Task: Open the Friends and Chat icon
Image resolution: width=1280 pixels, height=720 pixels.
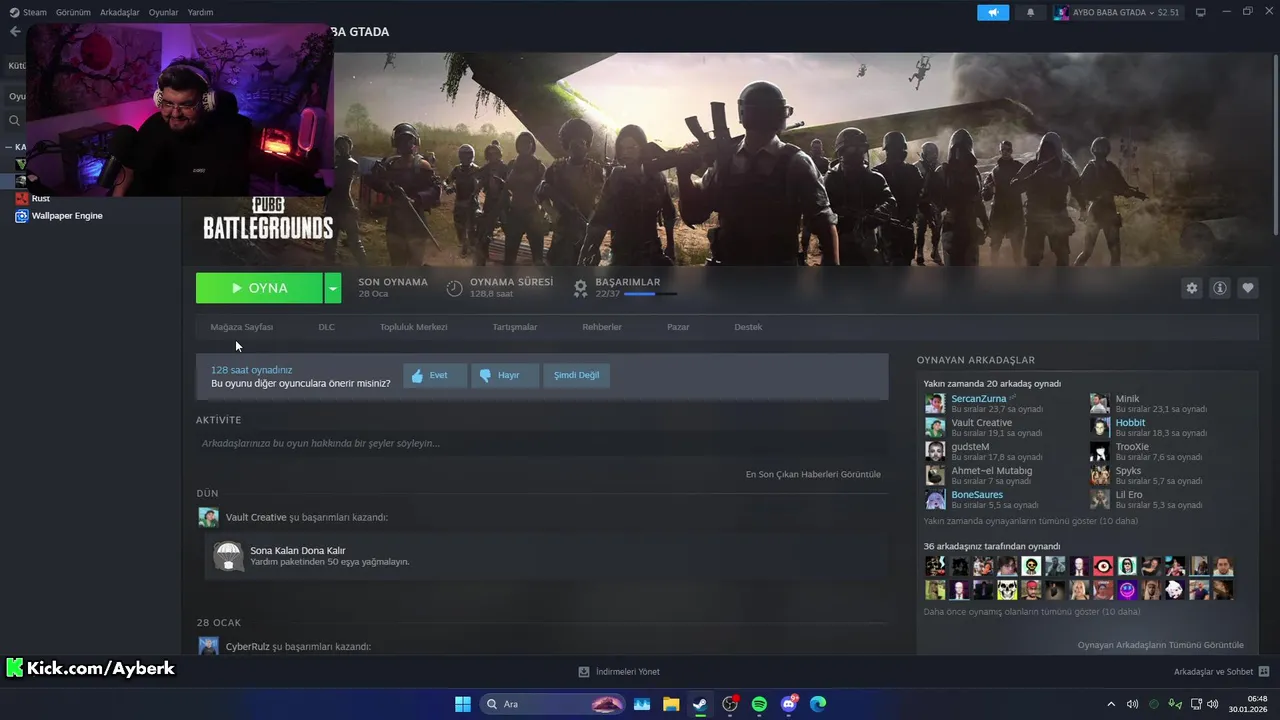Action: [x=1264, y=672]
